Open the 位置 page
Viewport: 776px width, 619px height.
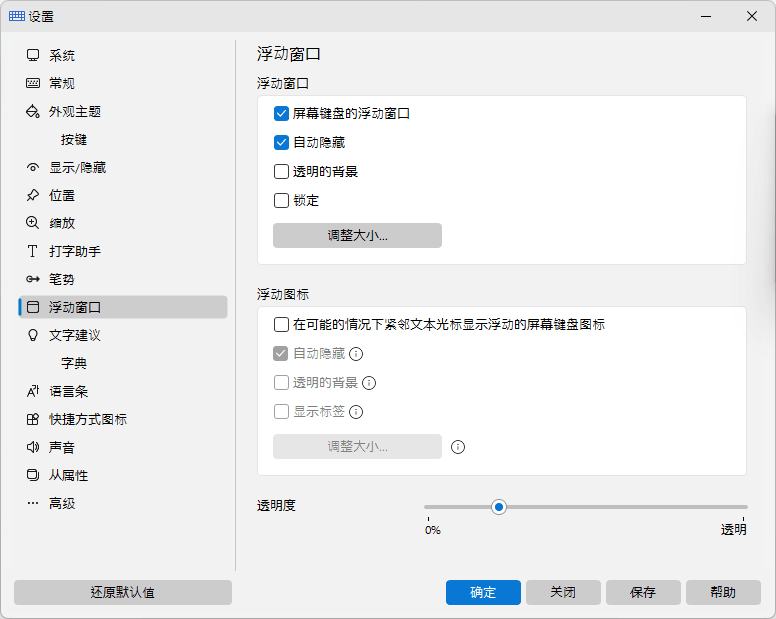pyautogui.click(x=123, y=195)
